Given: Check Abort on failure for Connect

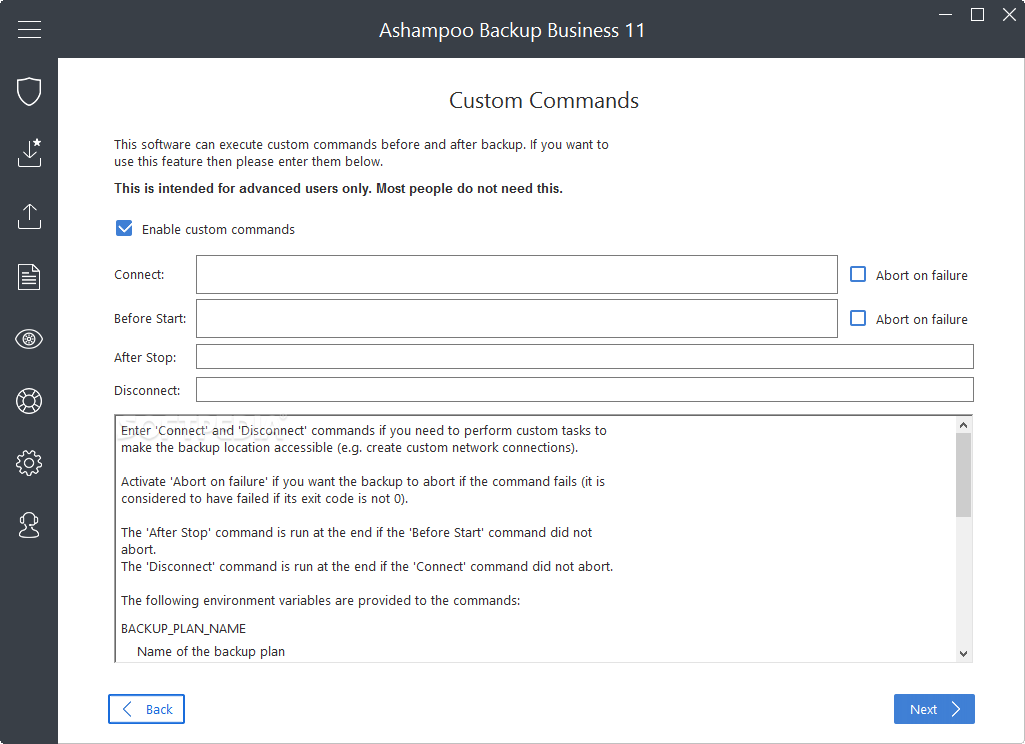Looking at the screenshot, I should tap(858, 274).
